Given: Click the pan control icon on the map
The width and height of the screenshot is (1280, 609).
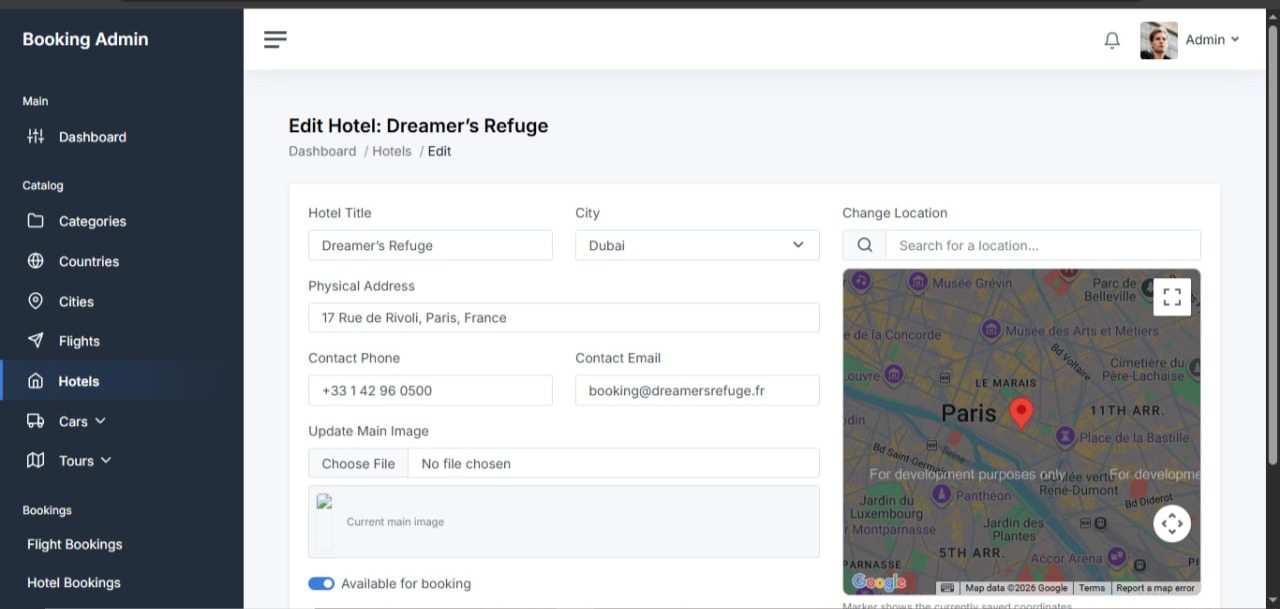Looking at the screenshot, I should pos(1171,523).
